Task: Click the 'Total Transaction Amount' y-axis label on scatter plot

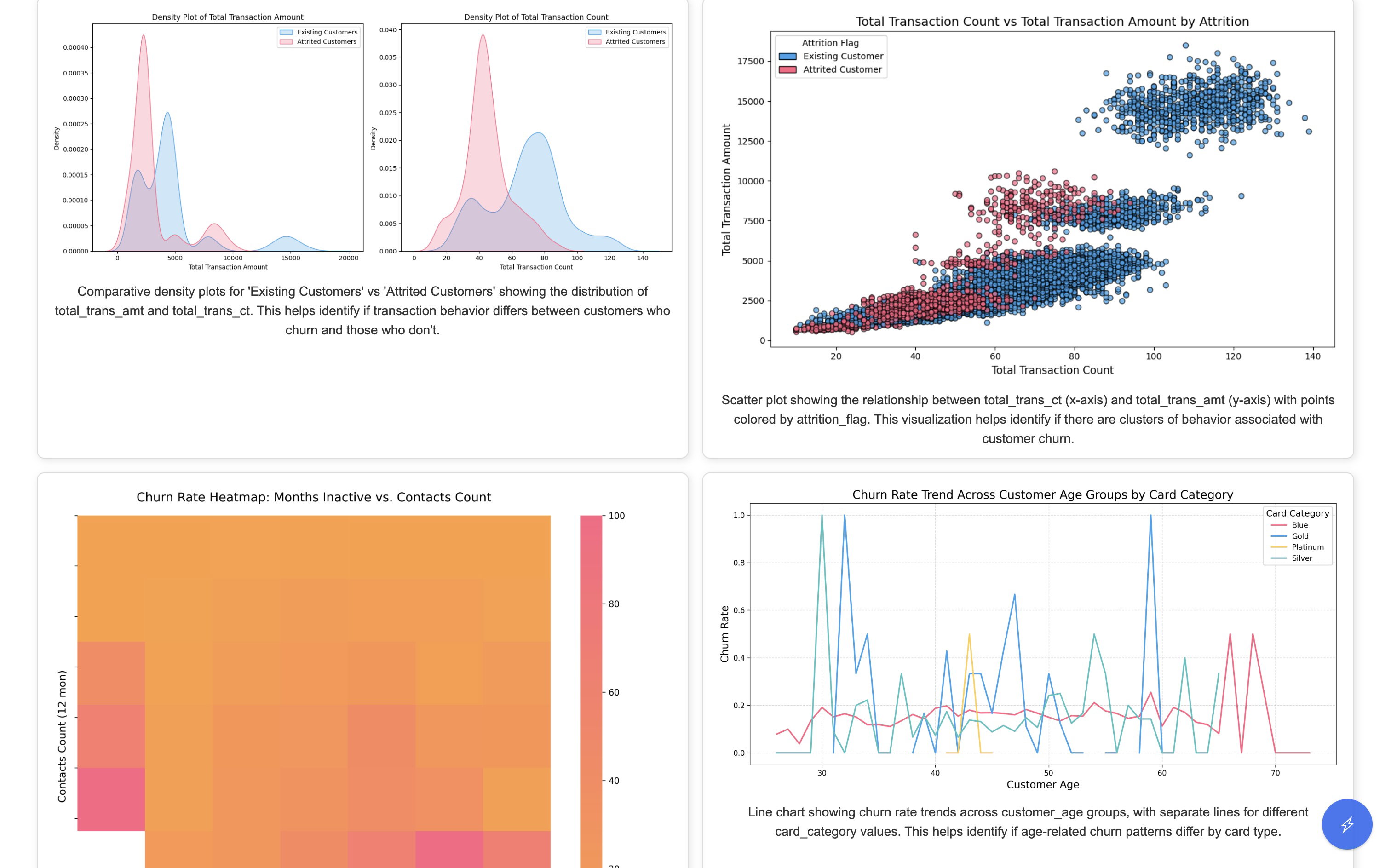Action: click(726, 190)
